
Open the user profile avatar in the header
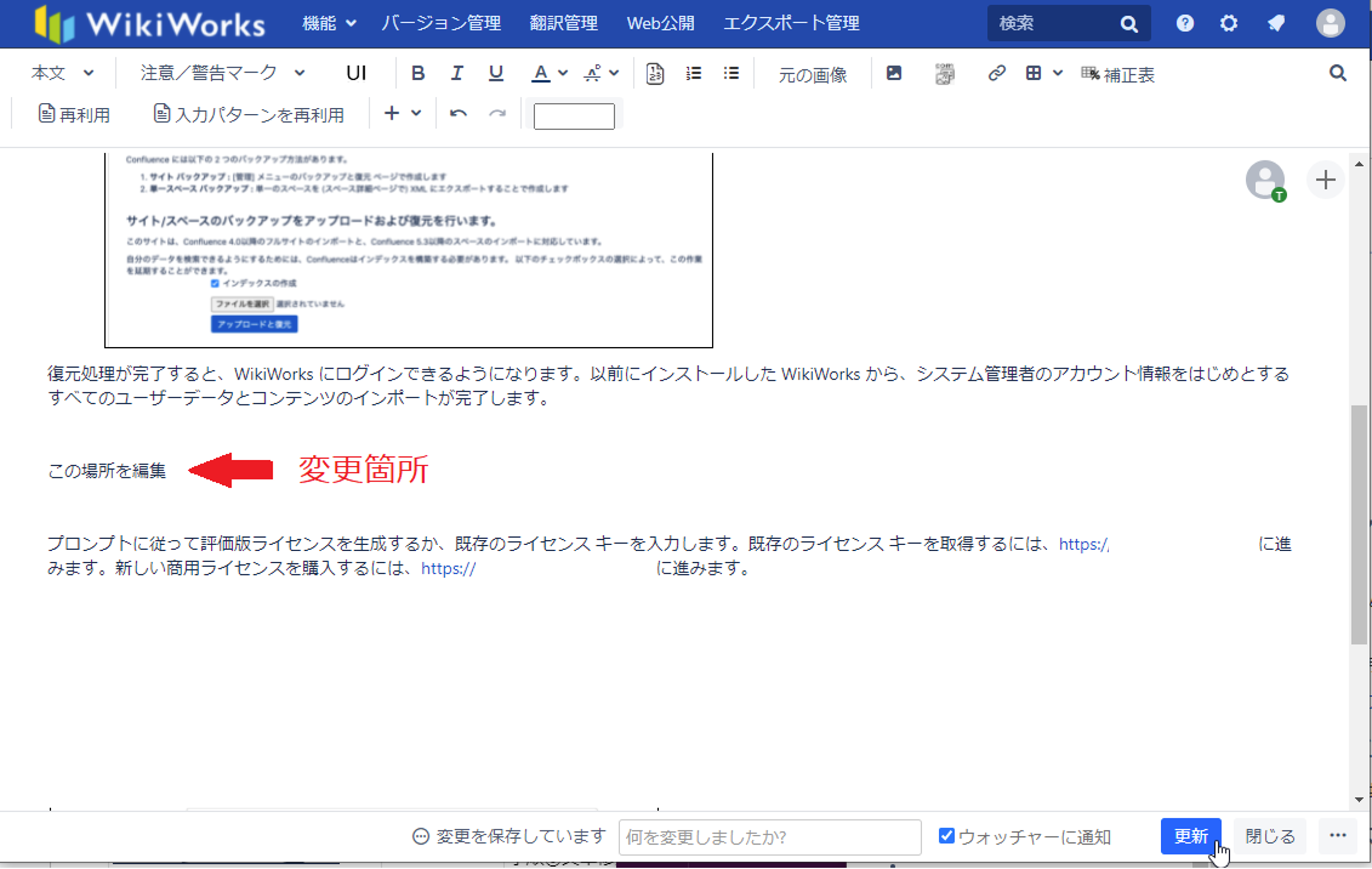(x=1330, y=23)
